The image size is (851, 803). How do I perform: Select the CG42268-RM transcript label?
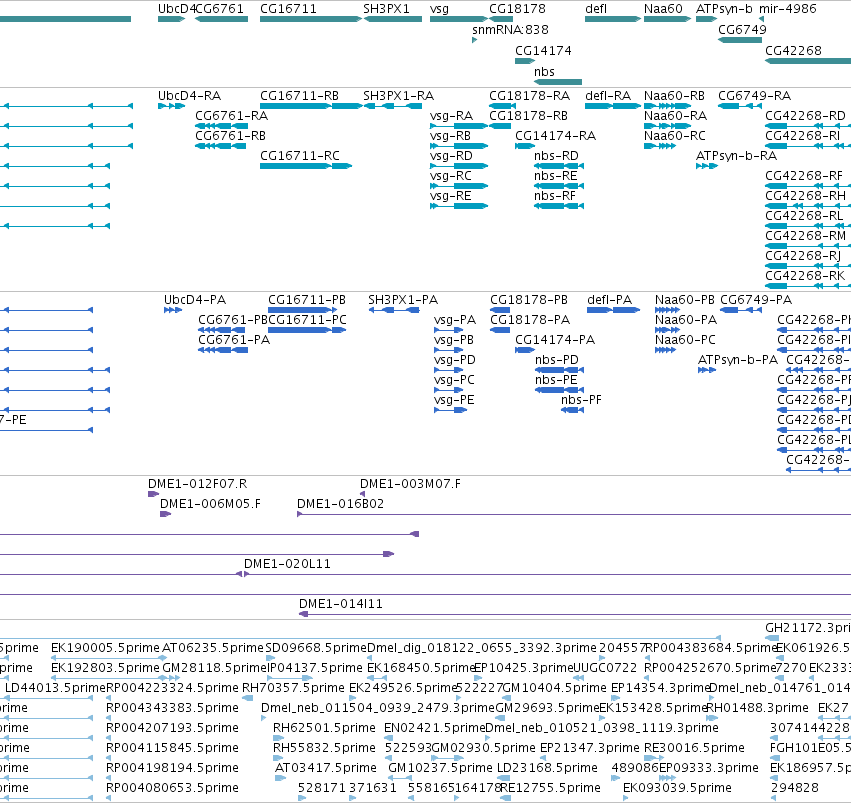tap(805, 236)
